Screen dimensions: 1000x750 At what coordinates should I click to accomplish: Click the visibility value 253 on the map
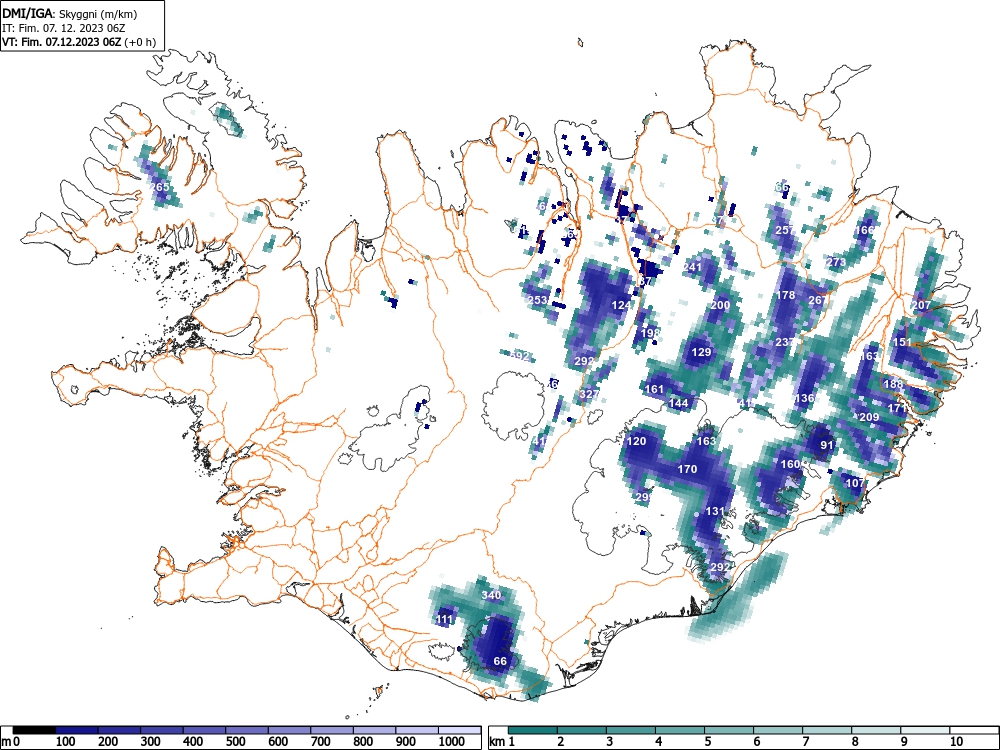(x=538, y=300)
